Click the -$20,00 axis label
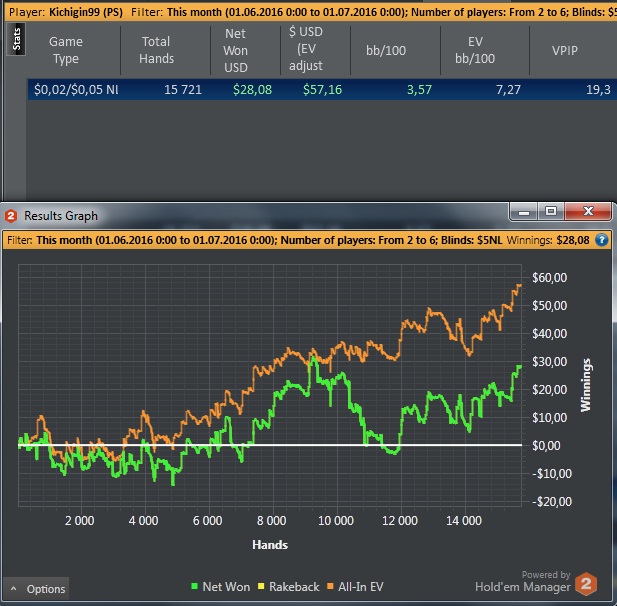 (552, 502)
